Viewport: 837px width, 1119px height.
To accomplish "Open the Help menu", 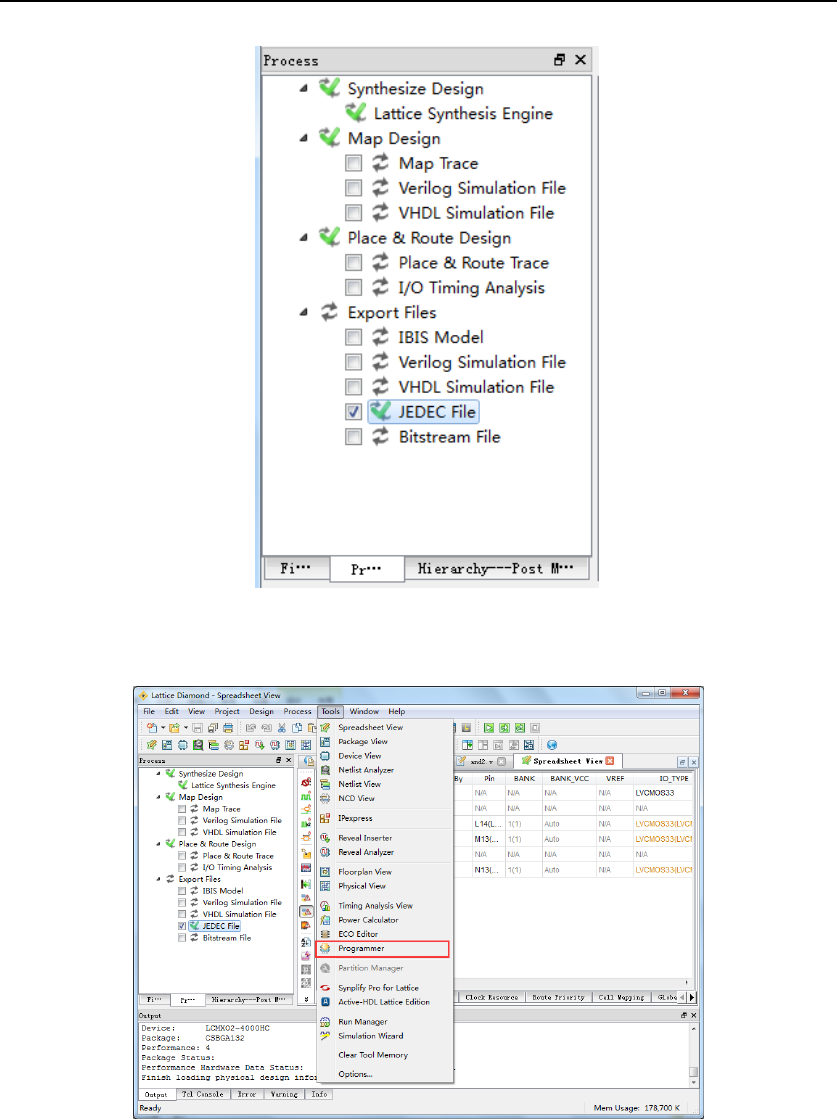I will pyautogui.click(x=397, y=712).
